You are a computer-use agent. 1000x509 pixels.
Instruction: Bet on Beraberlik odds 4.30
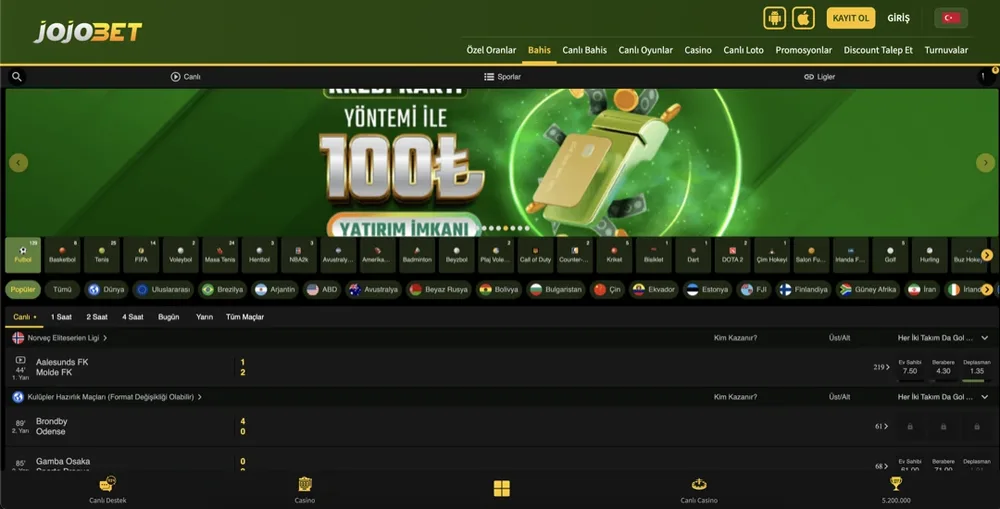coord(943,367)
